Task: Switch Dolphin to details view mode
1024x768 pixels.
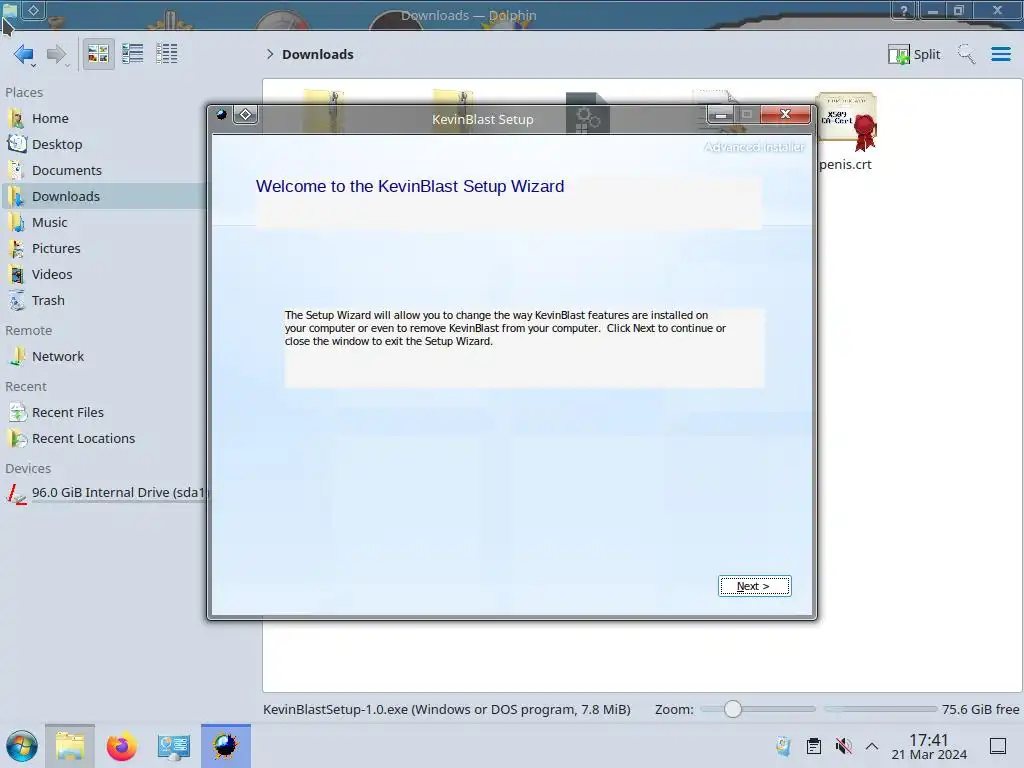Action: point(167,54)
